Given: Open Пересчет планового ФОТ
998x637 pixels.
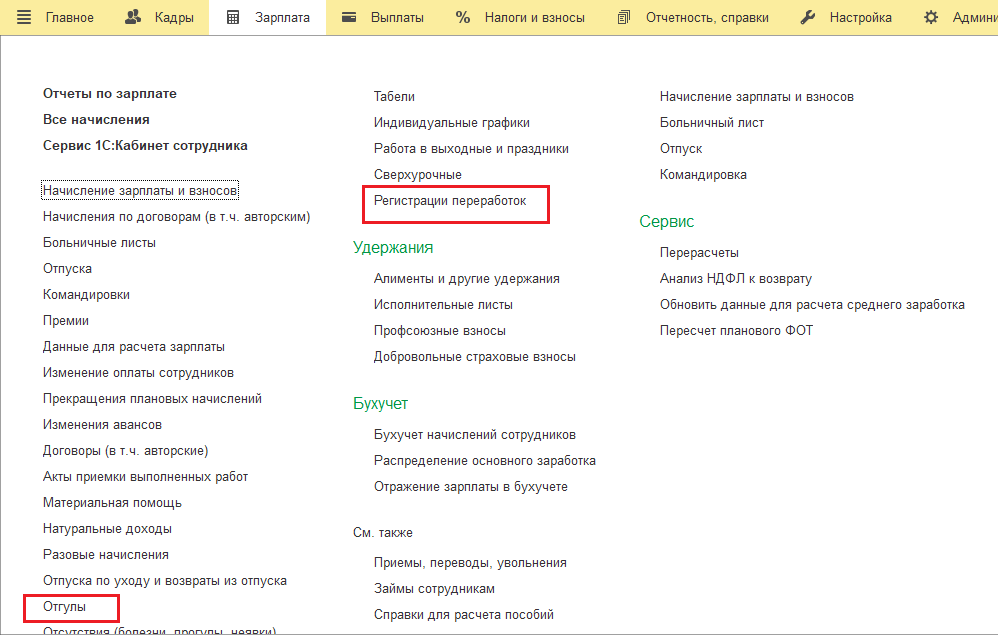Looking at the screenshot, I should (736, 331).
